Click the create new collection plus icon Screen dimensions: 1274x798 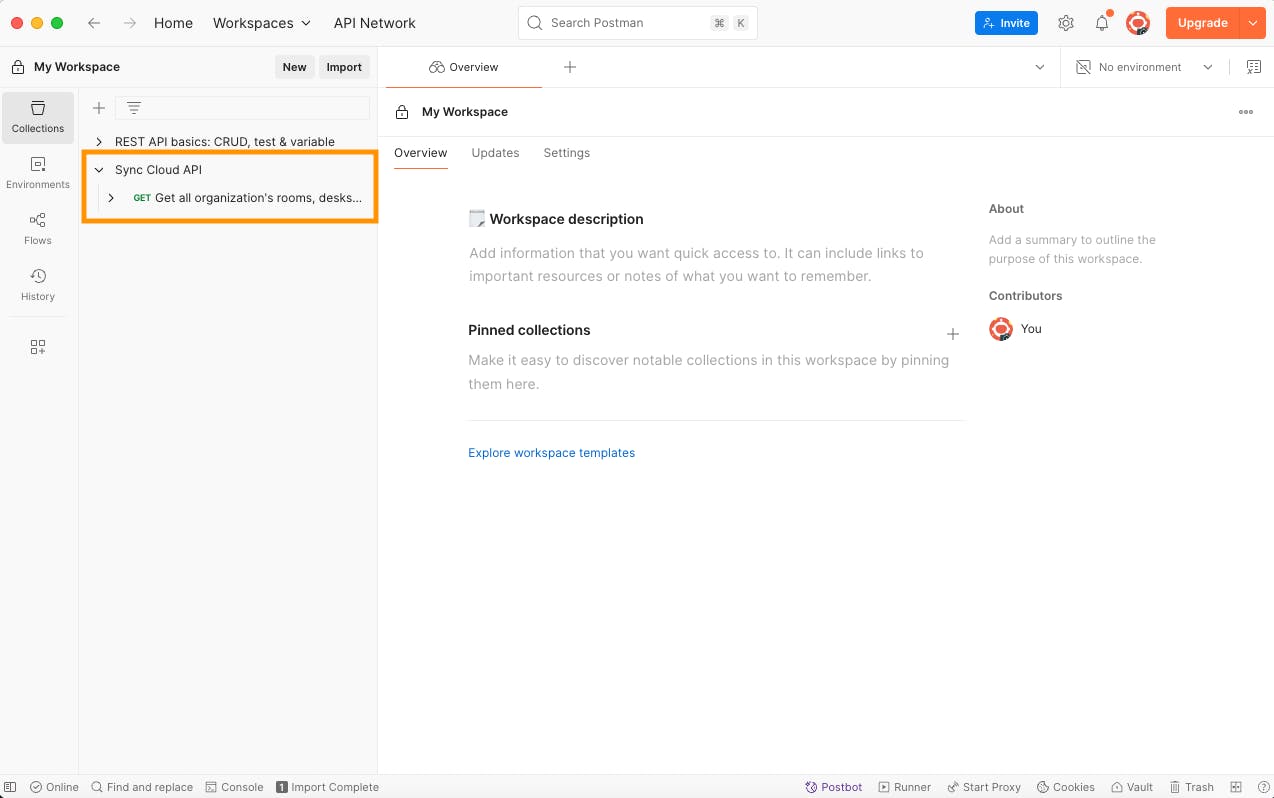[x=99, y=108]
